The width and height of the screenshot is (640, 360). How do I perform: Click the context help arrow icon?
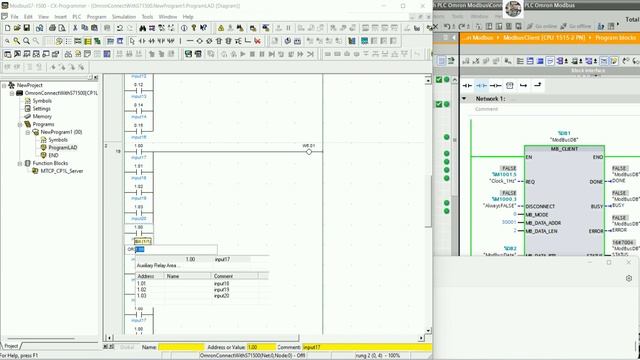coord(203,28)
